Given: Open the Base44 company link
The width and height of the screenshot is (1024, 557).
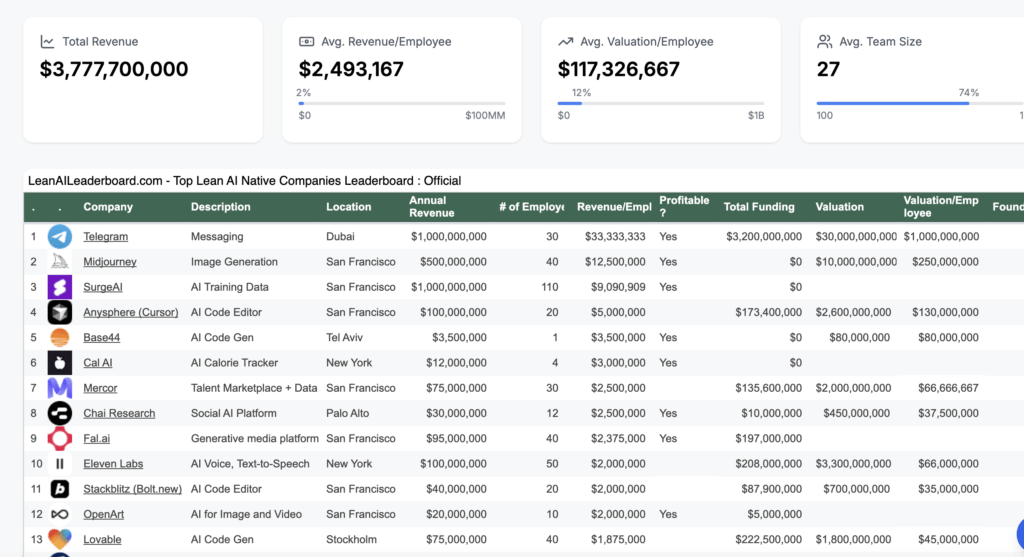Looking at the screenshot, I should click(x=101, y=338).
